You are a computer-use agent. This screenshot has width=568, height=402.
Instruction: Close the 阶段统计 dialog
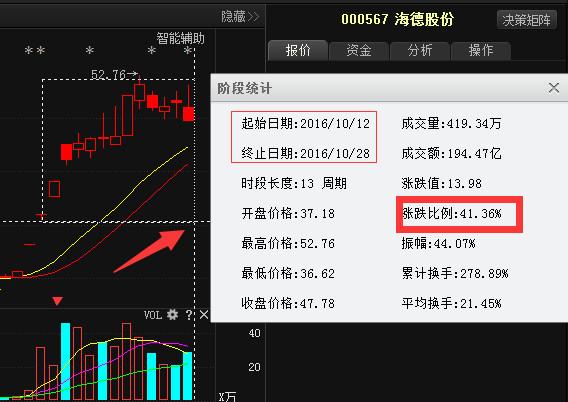(x=554, y=88)
